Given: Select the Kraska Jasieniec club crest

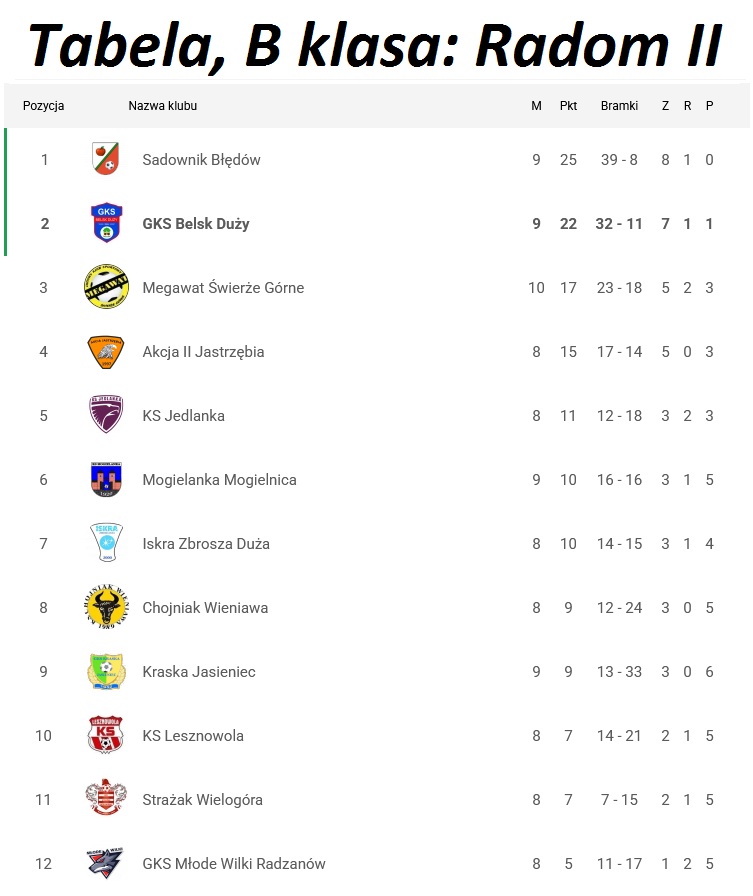Looking at the screenshot, I should (x=105, y=671).
